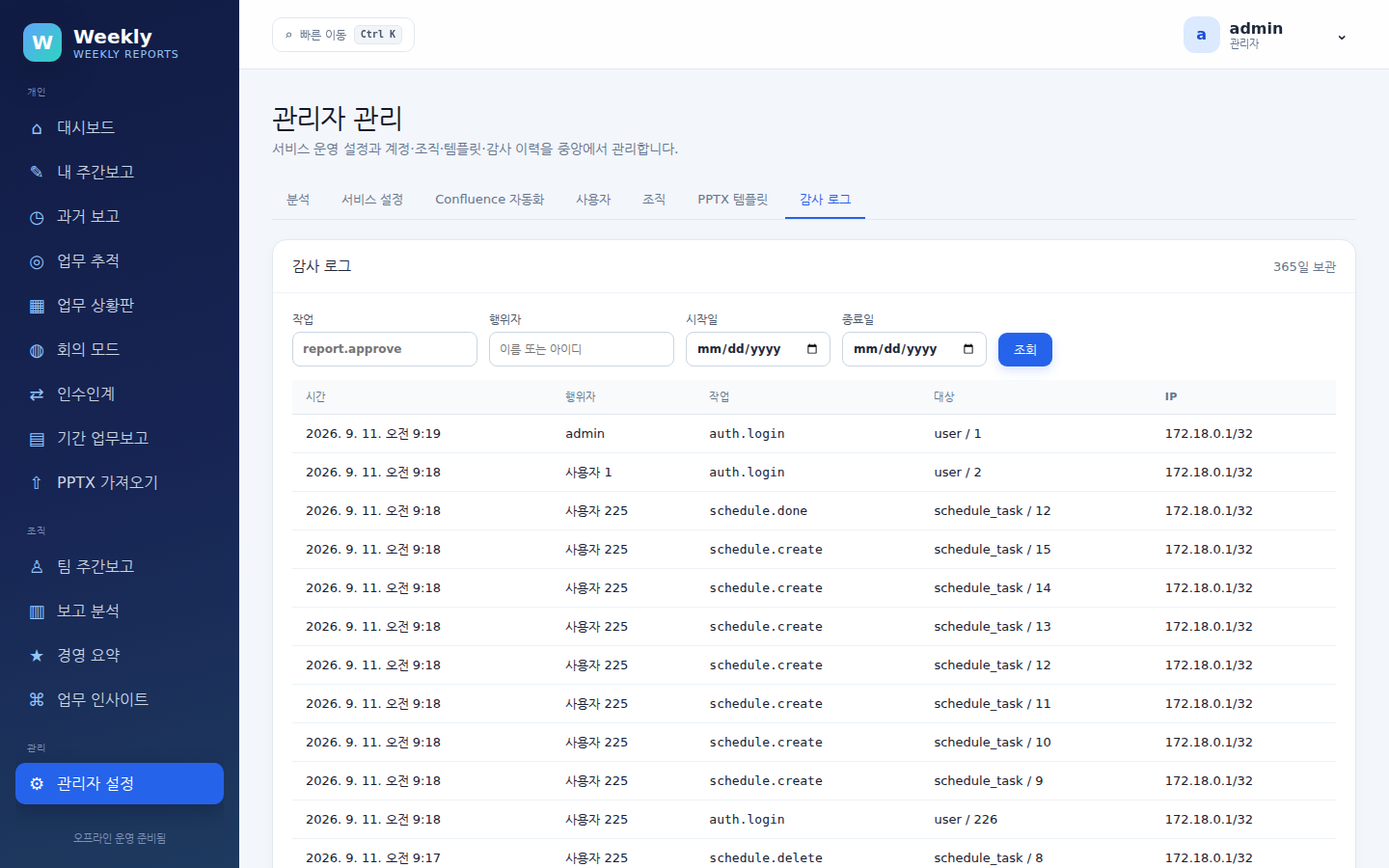Screen dimensions: 1389x868
Task: Open the 빠른 이동 quick search box
Action: point(343,35)
